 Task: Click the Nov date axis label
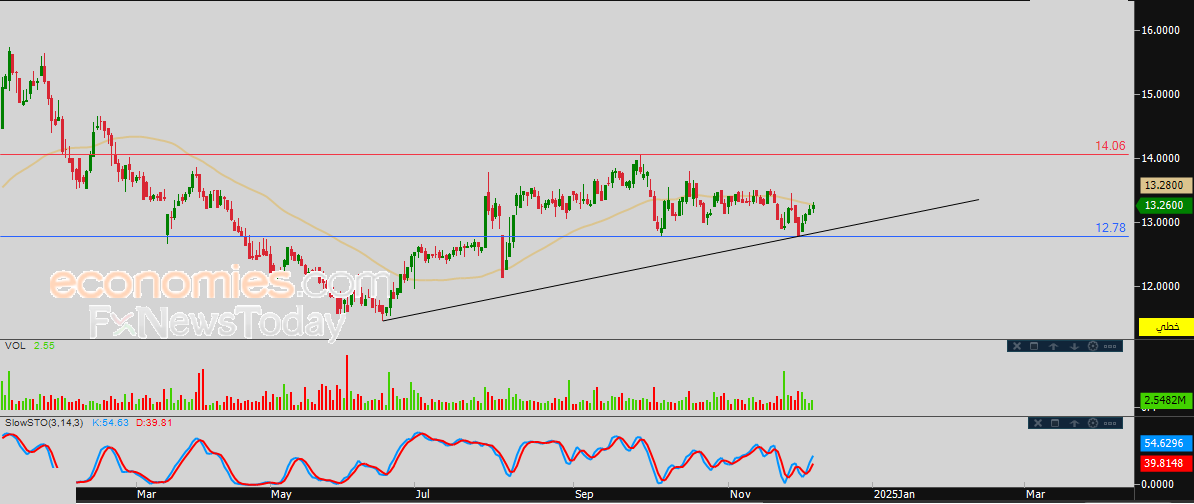click(740, 495)
